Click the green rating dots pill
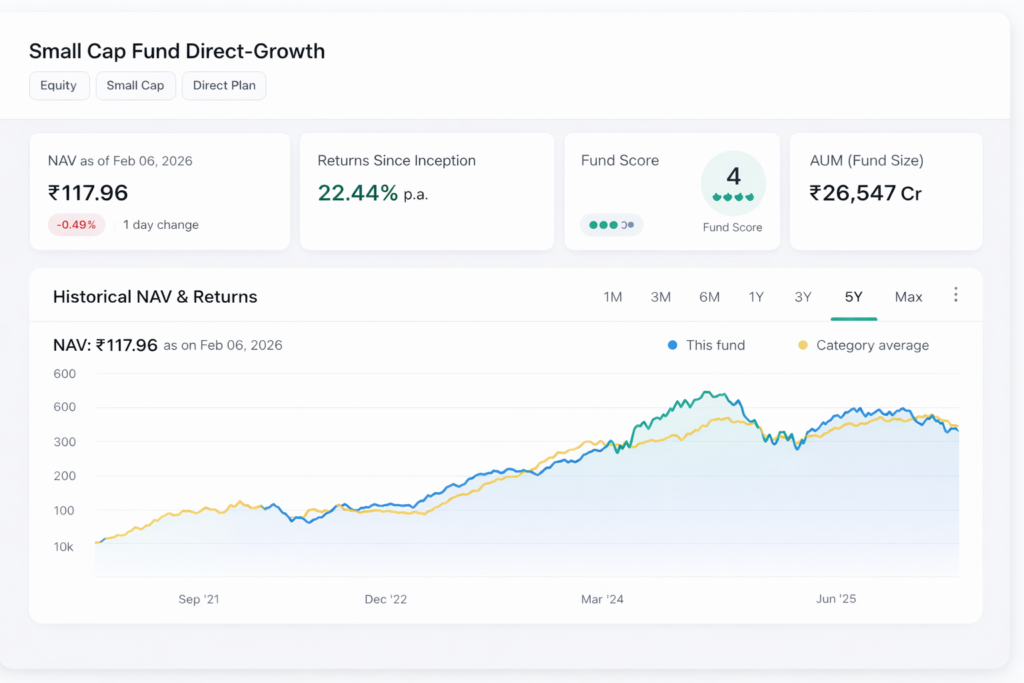1024x683 pixels. (x=611, y=225)
